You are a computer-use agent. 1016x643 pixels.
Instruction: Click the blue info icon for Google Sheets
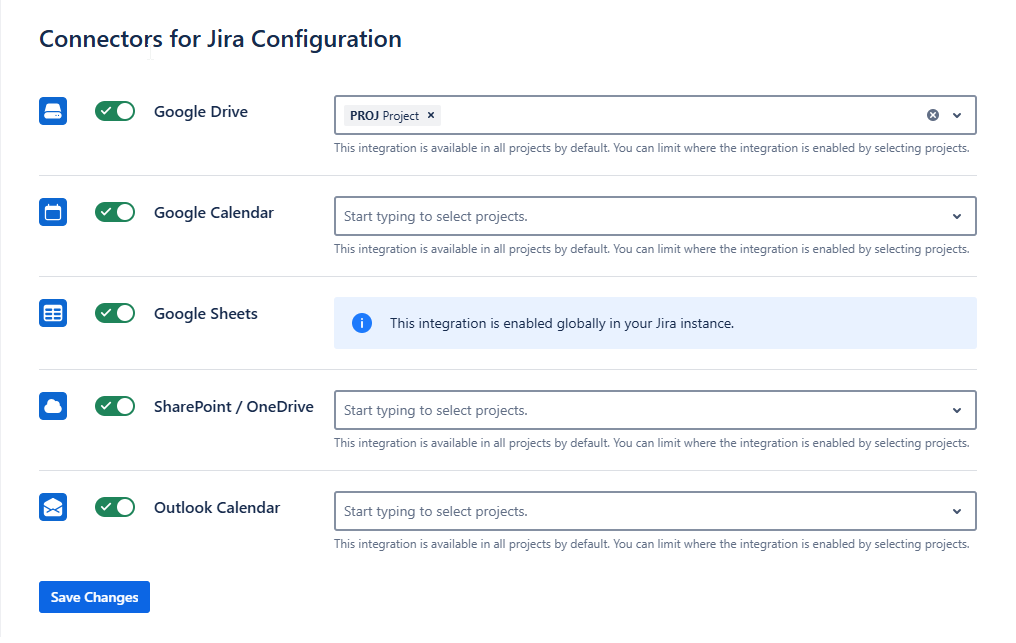click(x=362, y=323)
